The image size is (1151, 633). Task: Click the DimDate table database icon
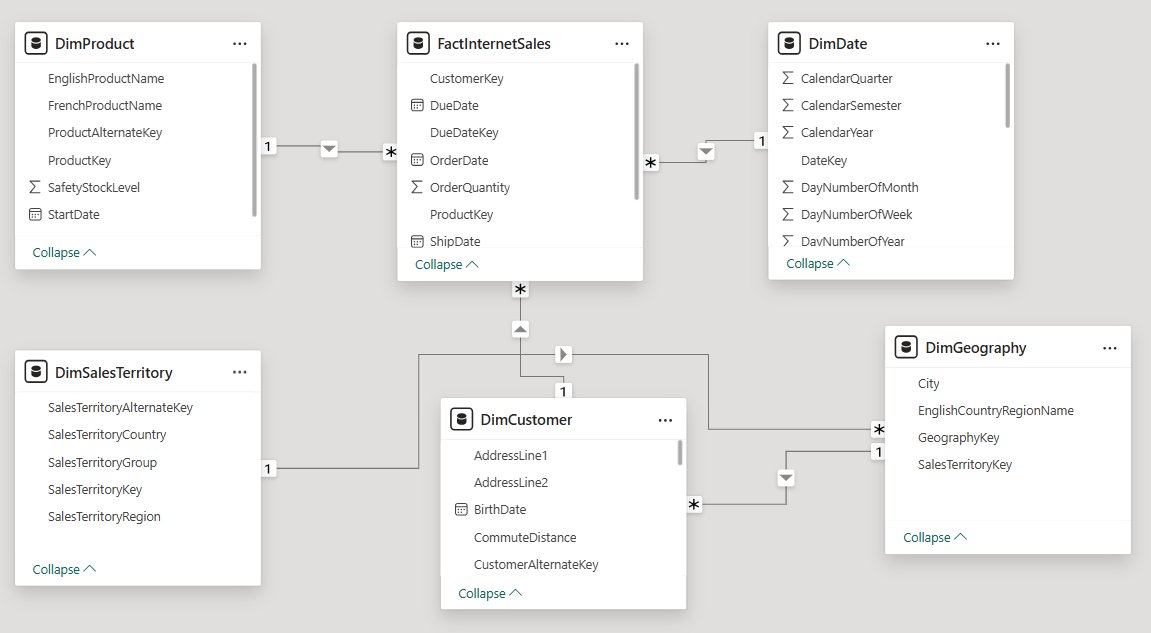click(789, 43)
